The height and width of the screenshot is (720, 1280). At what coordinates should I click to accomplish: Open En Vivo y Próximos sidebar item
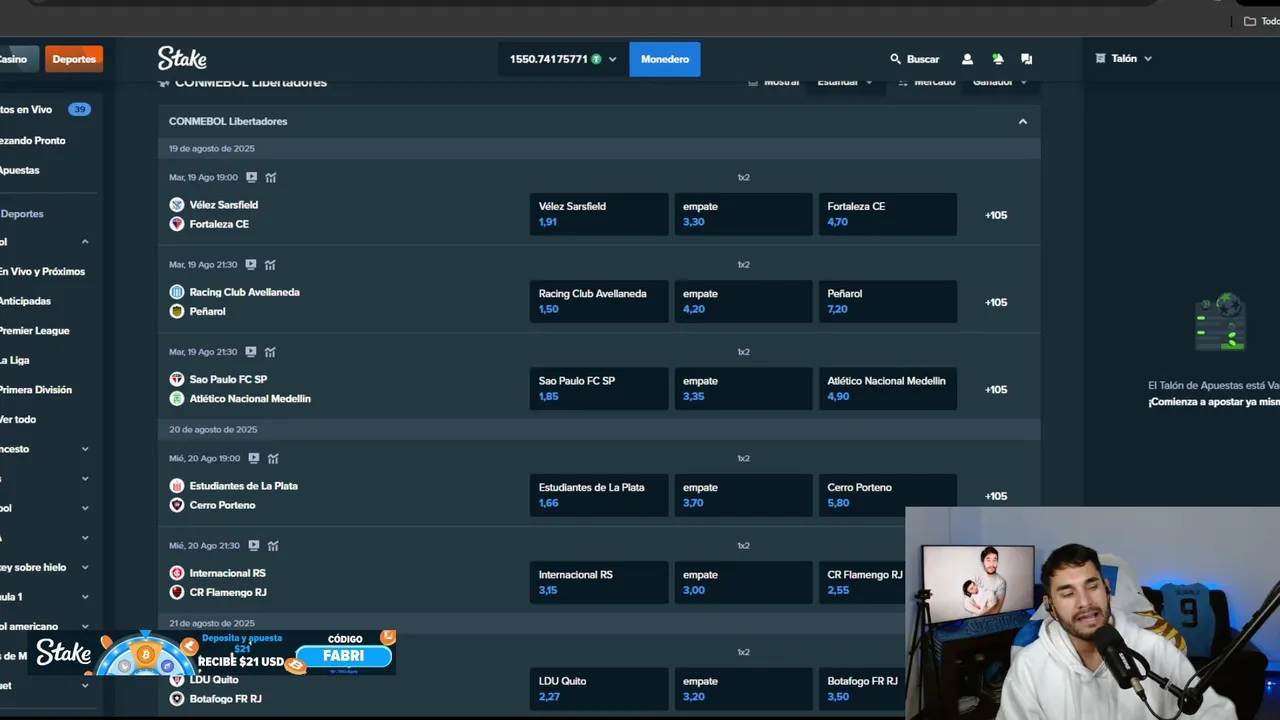pyautogui.click(x=42, y=271)
